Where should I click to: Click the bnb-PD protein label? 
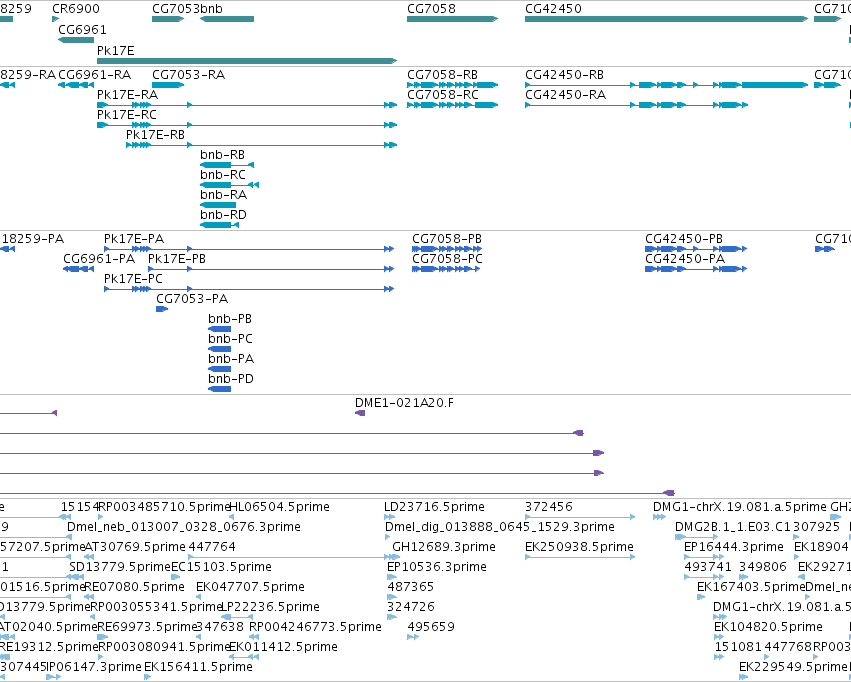click(x=231, y=379)
